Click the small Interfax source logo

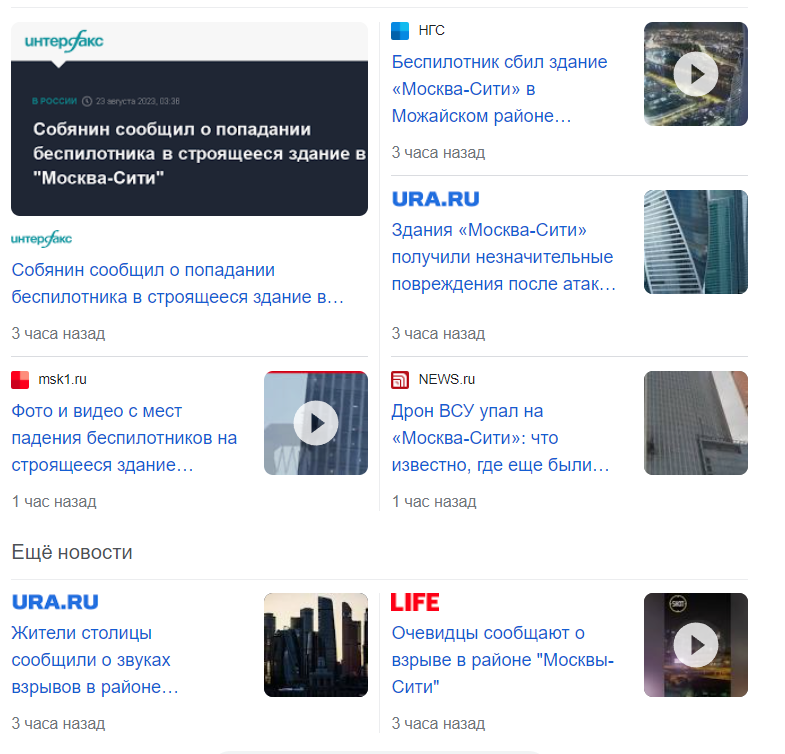[x=42, y=239]
